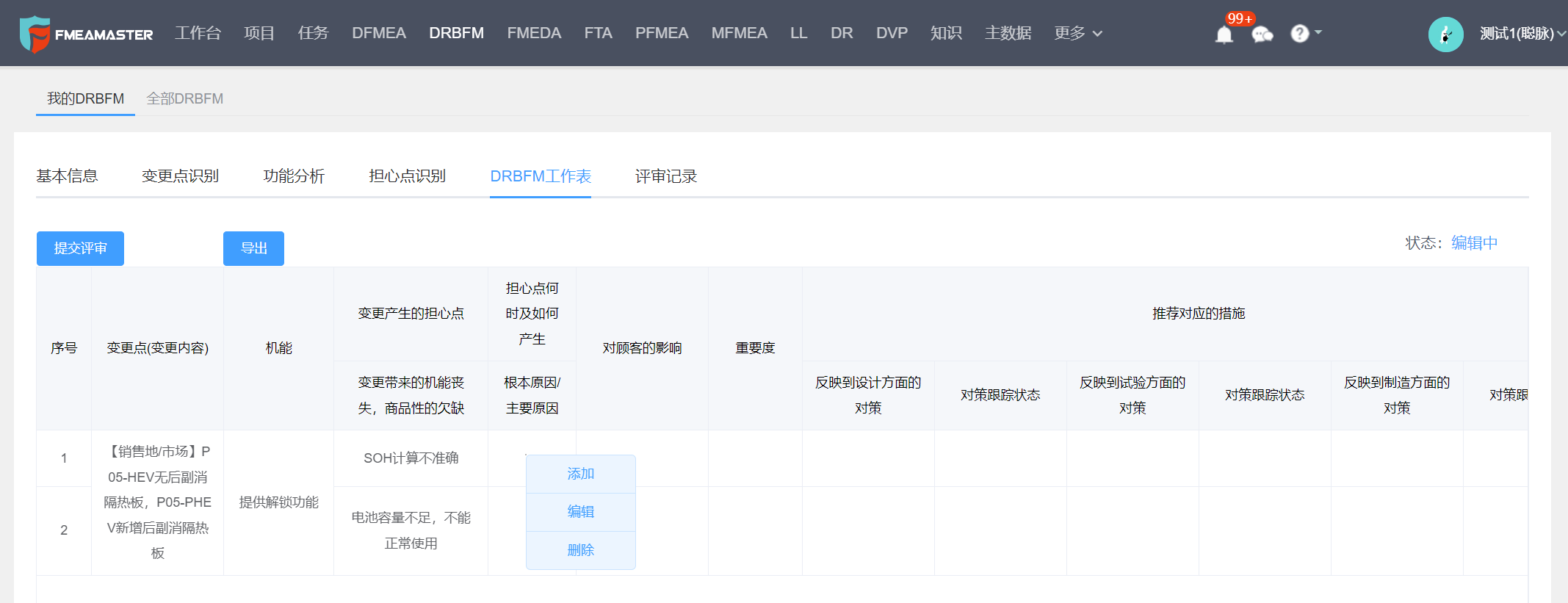Click the 机能 column header
The width and height of the screenshot is (1568, 603).
[278, 348]
